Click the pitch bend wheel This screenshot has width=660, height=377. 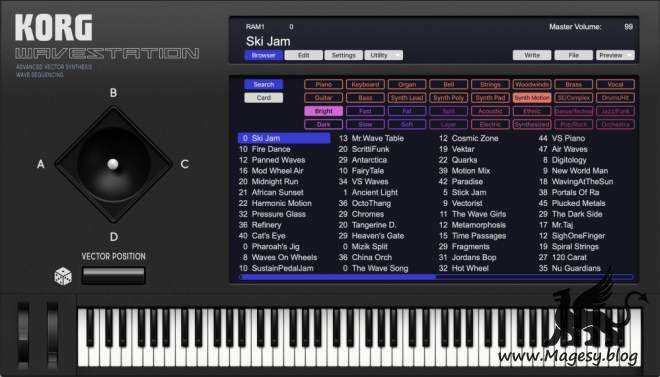pos(23,335)
